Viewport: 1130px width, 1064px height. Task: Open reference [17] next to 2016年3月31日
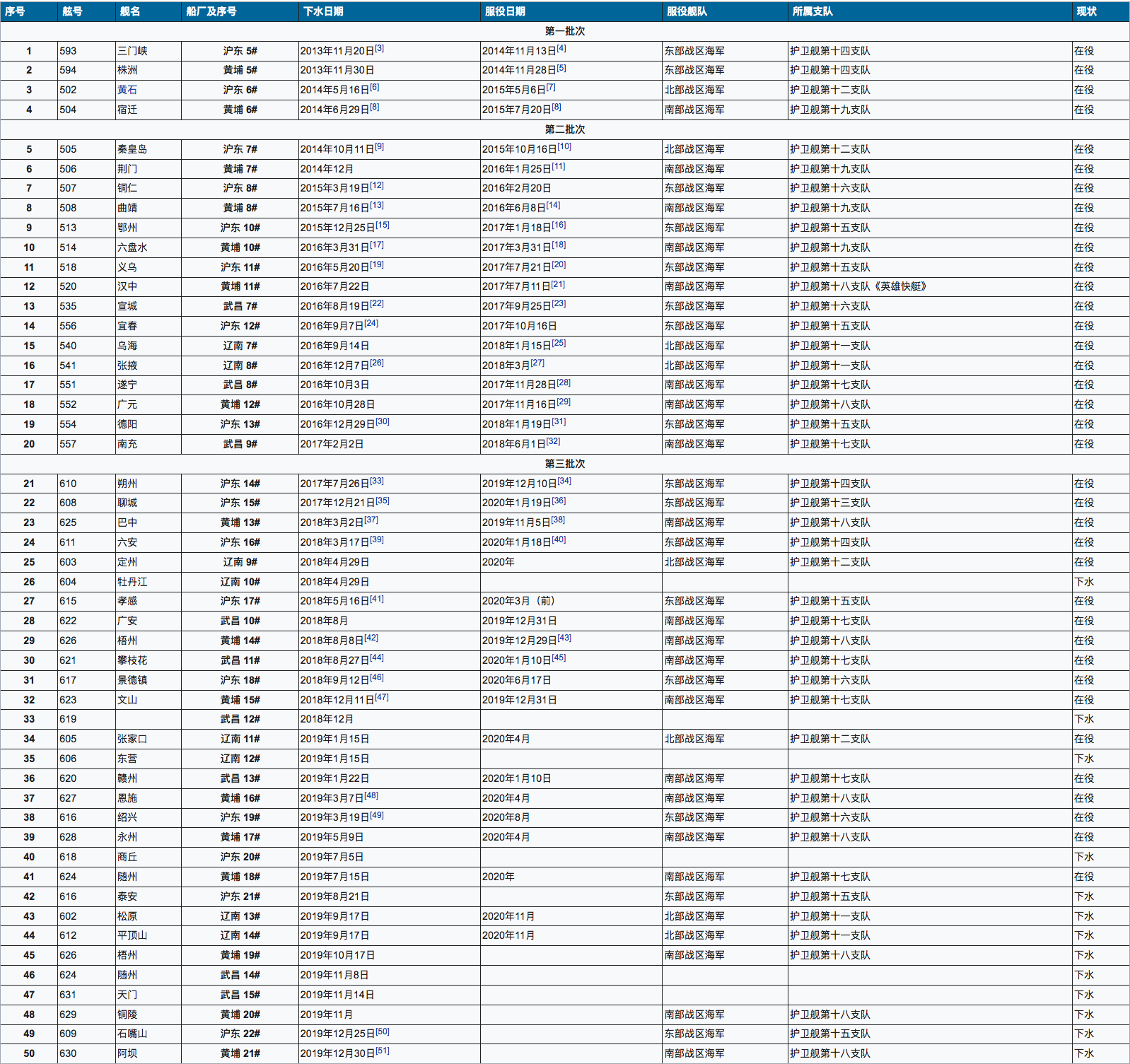pos(376,245)
